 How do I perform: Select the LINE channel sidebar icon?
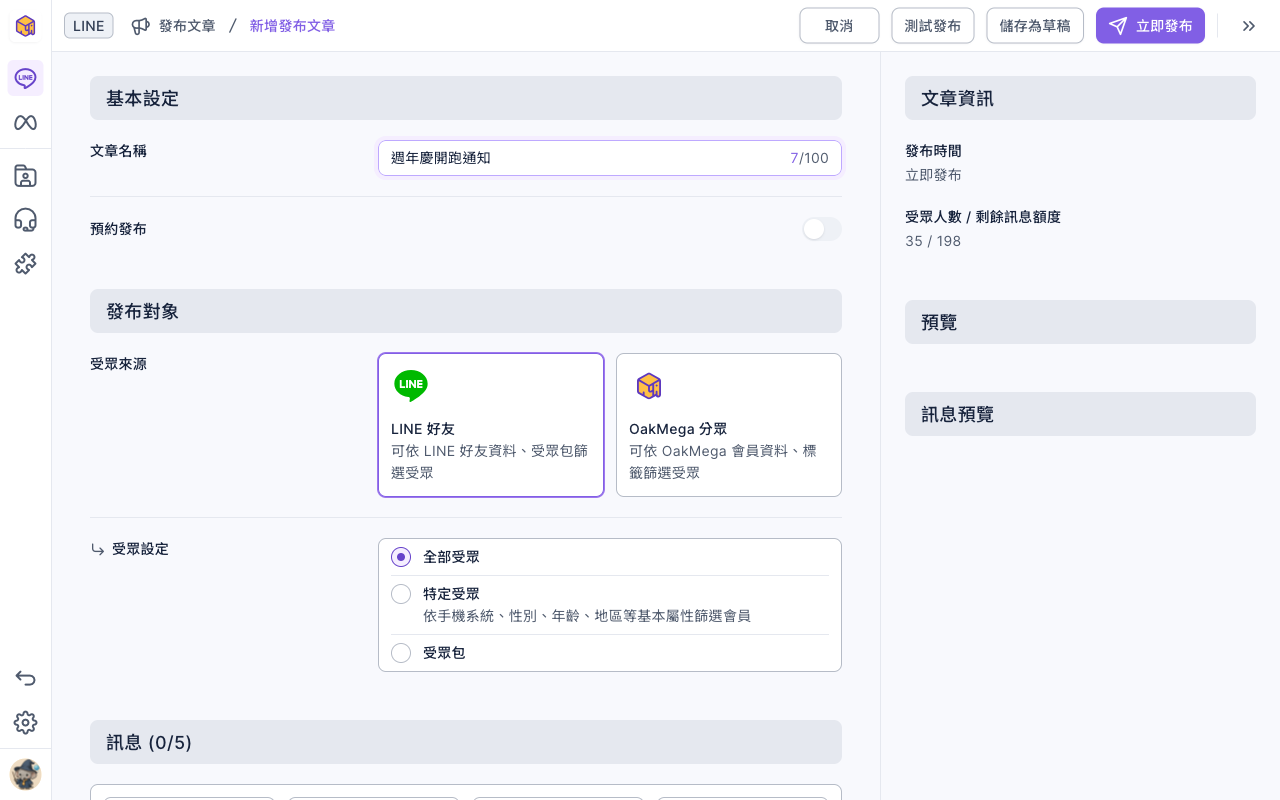coord(25,78)
